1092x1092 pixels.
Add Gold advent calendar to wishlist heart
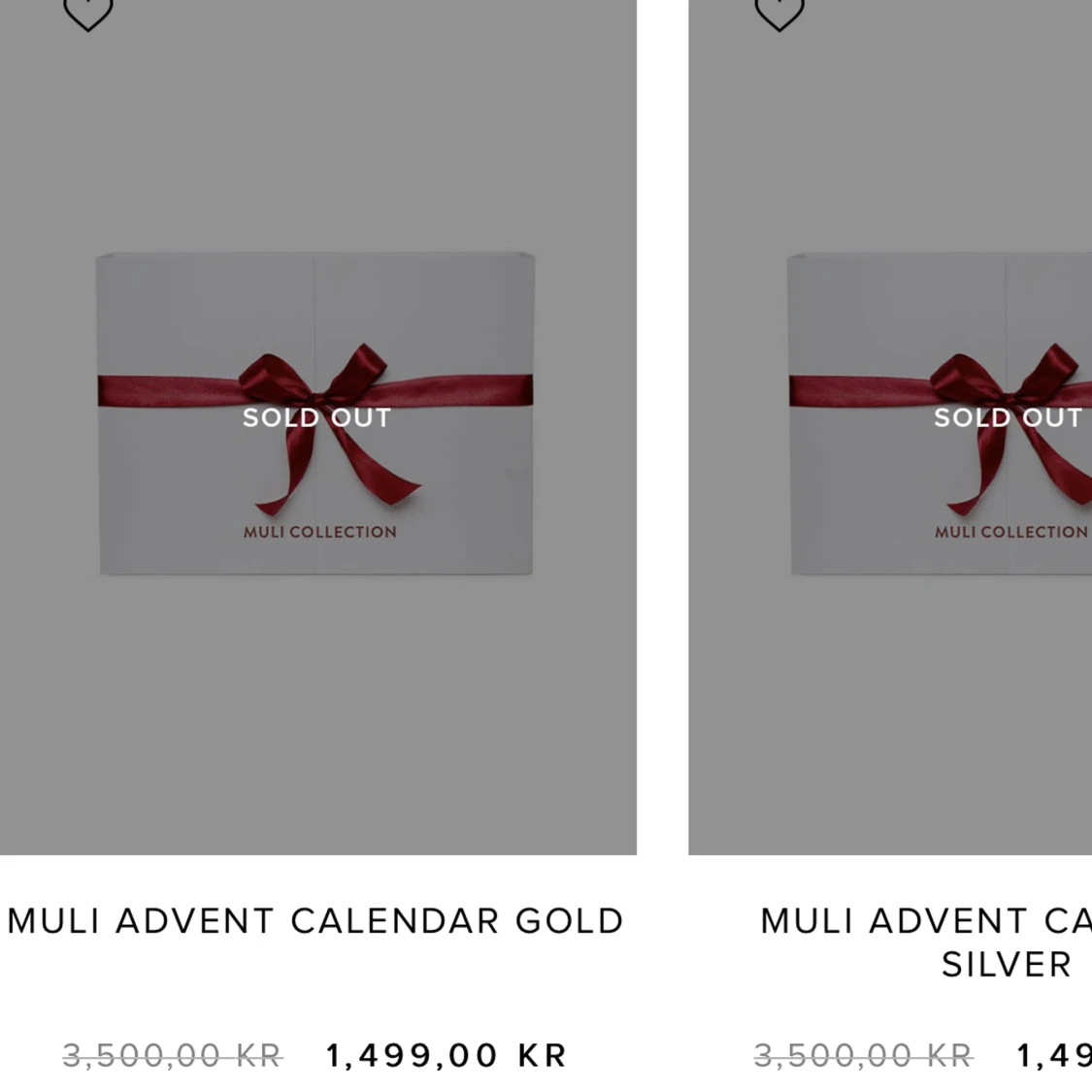[x=87, y=14]
